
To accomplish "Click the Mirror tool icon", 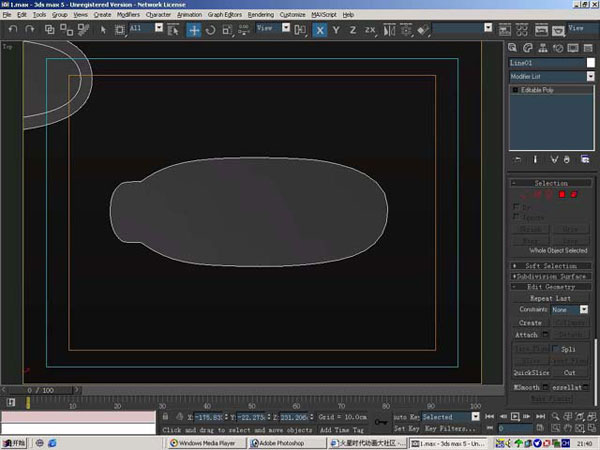I will 389,30.
